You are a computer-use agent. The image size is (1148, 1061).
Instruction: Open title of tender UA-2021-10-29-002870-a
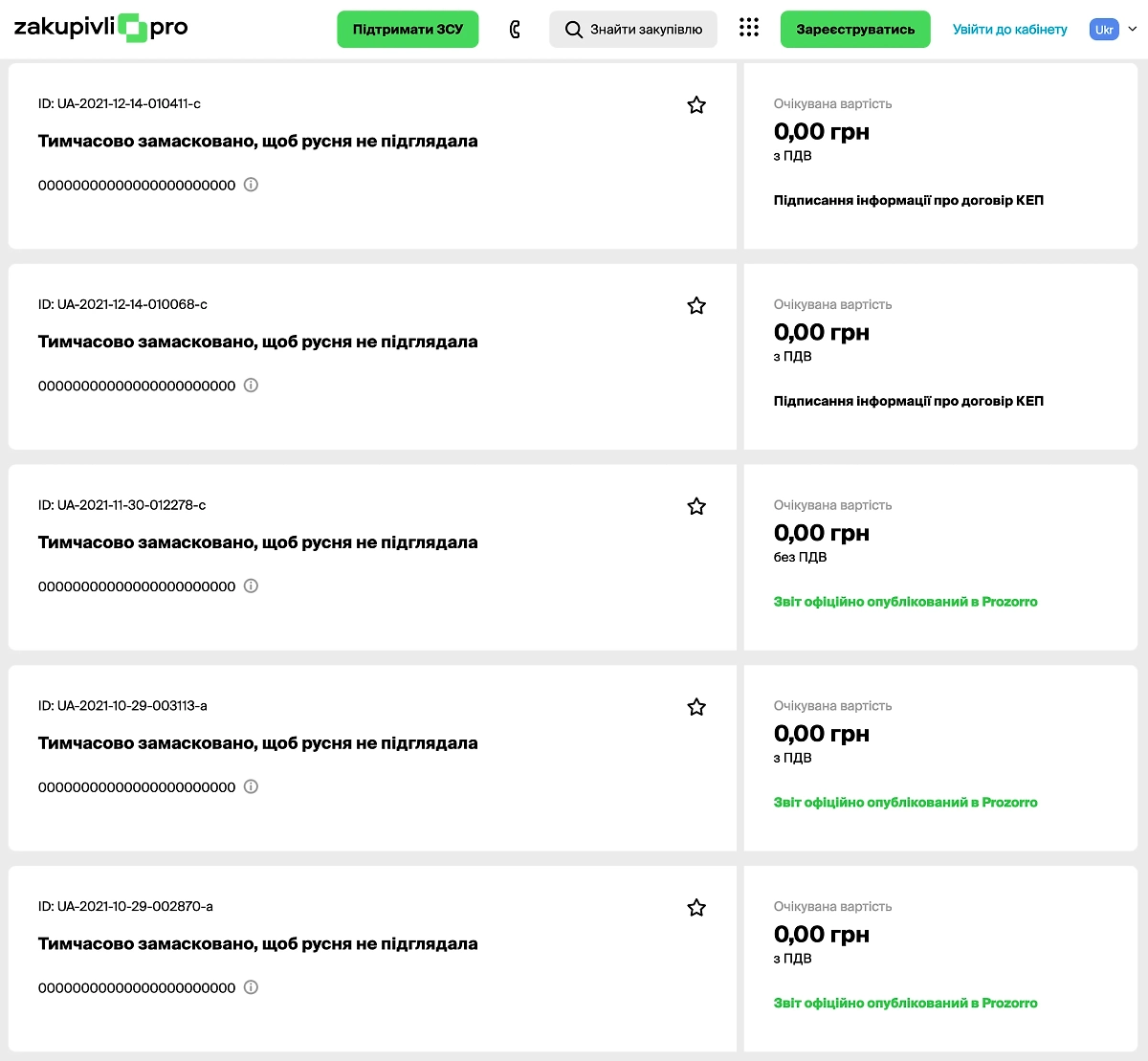tap(257, 944)
